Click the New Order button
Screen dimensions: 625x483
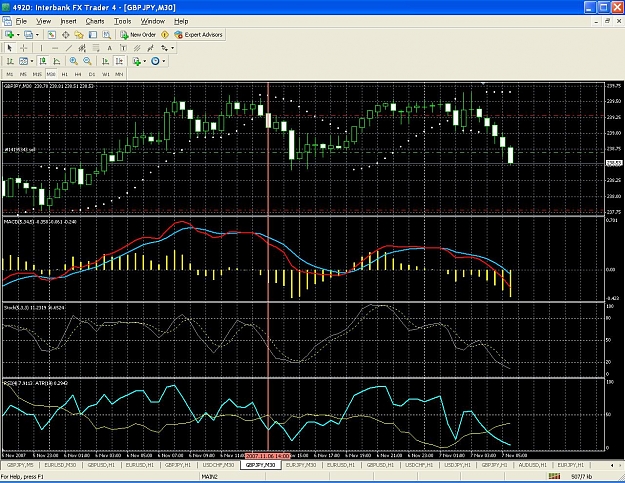pyautogui.click(x=138, y=35)
